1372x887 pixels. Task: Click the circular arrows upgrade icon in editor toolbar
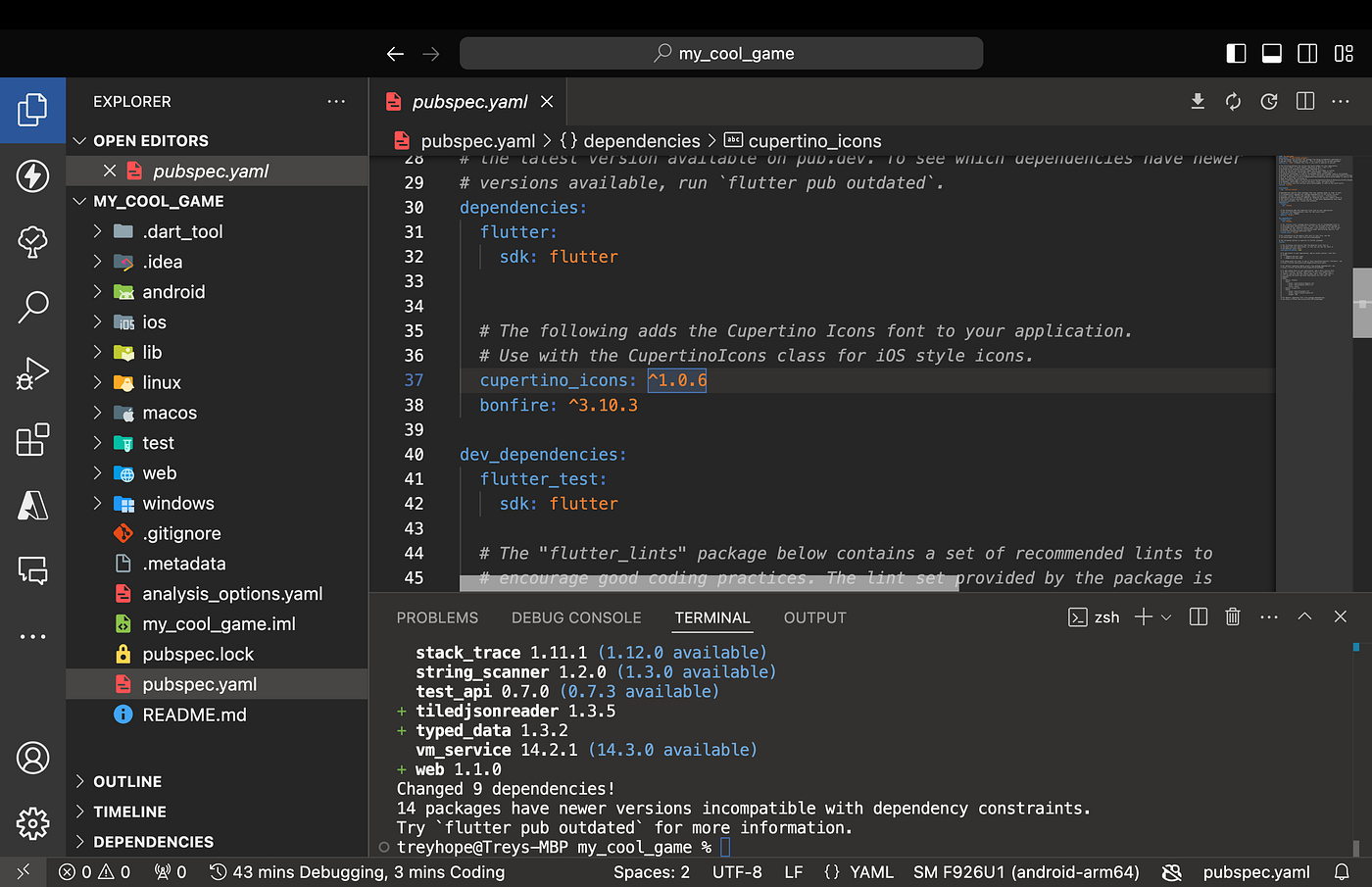click(1233, 102)
